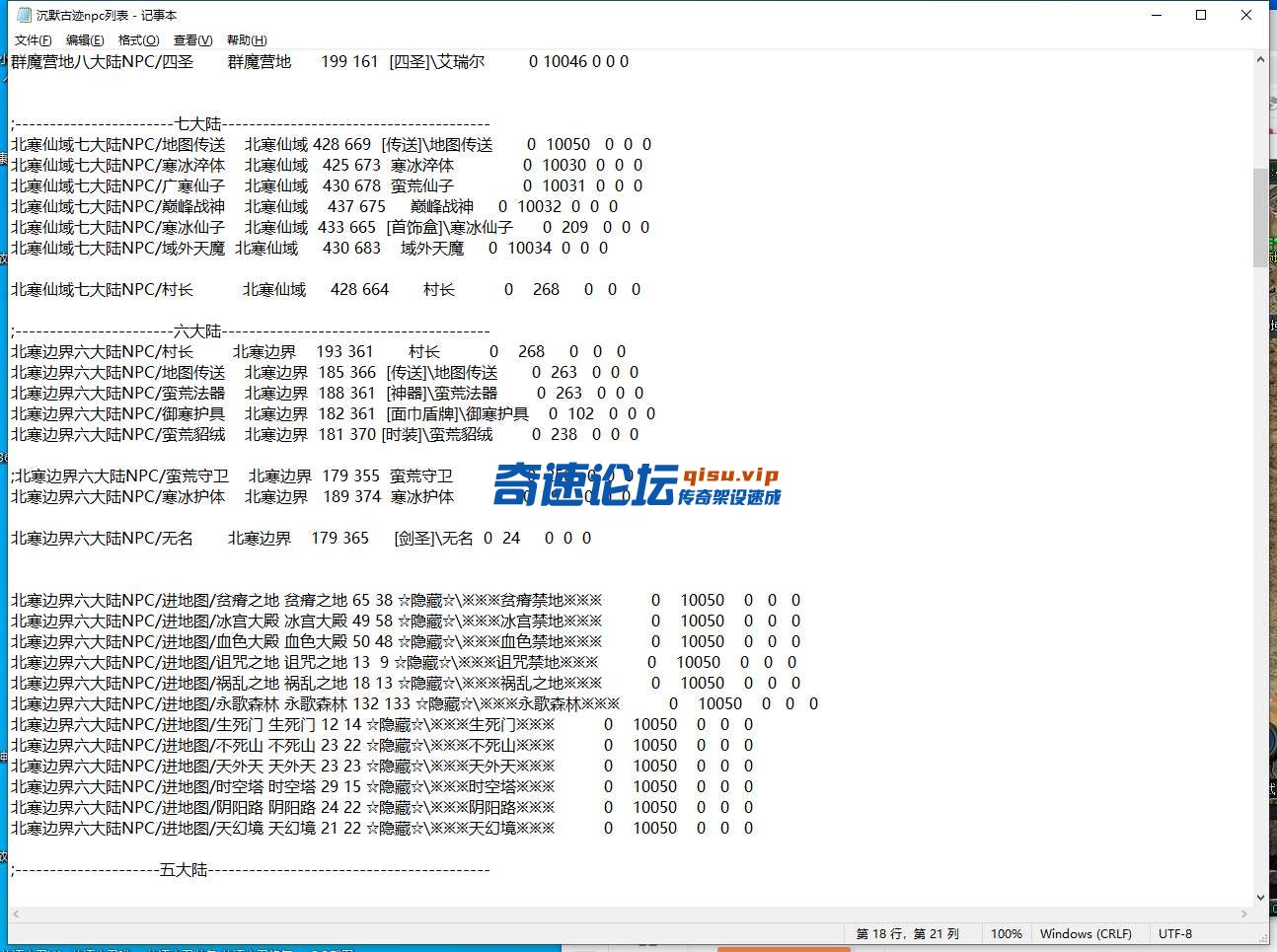The image size is (1277, 952).
Task: Click the Notepad icon in title bar
Action: point(24,15)
